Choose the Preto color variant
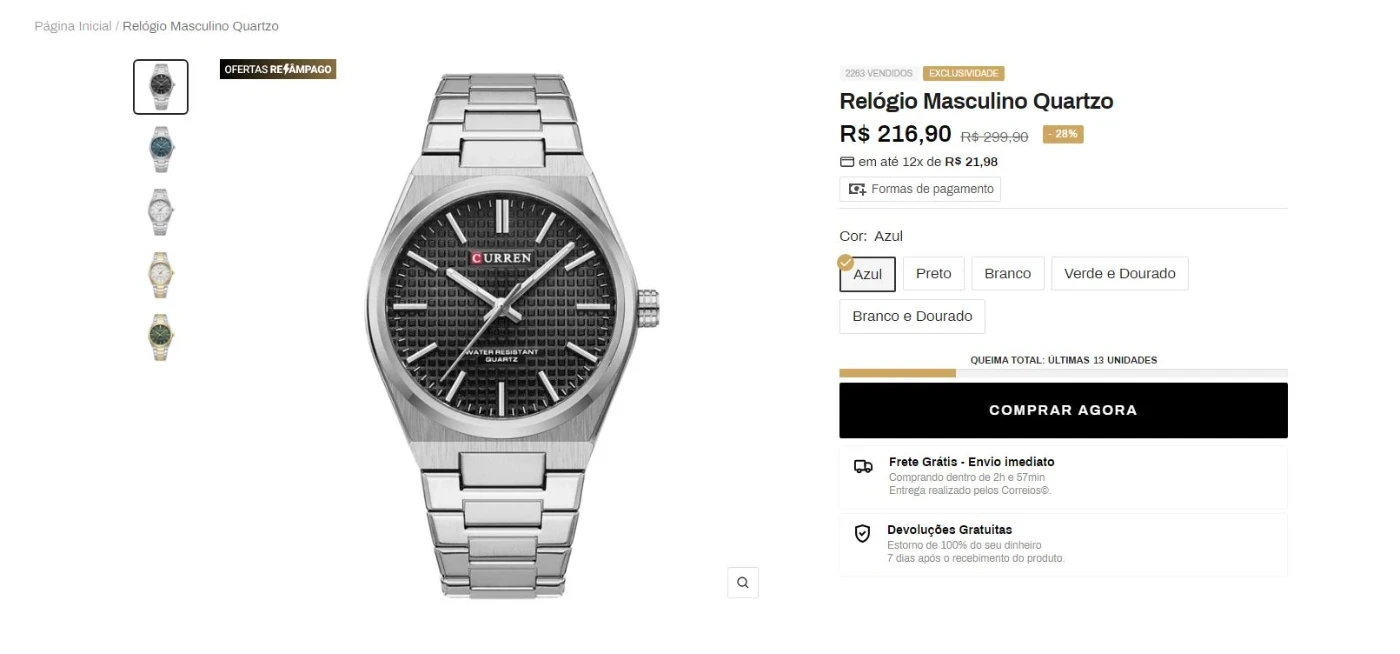 coord(933,274)
